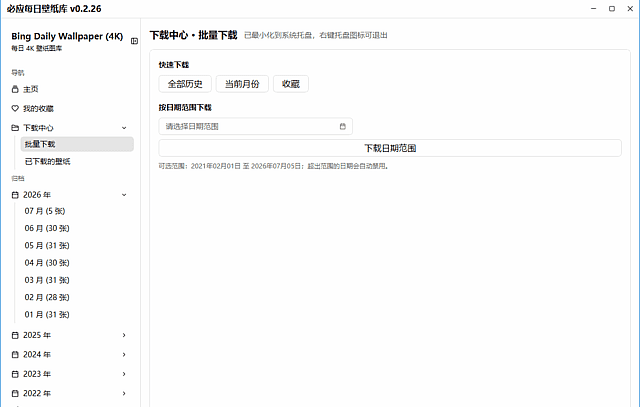Click the calendar icon in date range field
The image size is (640, 407).
pyautogui.click(x=343, y=127)
